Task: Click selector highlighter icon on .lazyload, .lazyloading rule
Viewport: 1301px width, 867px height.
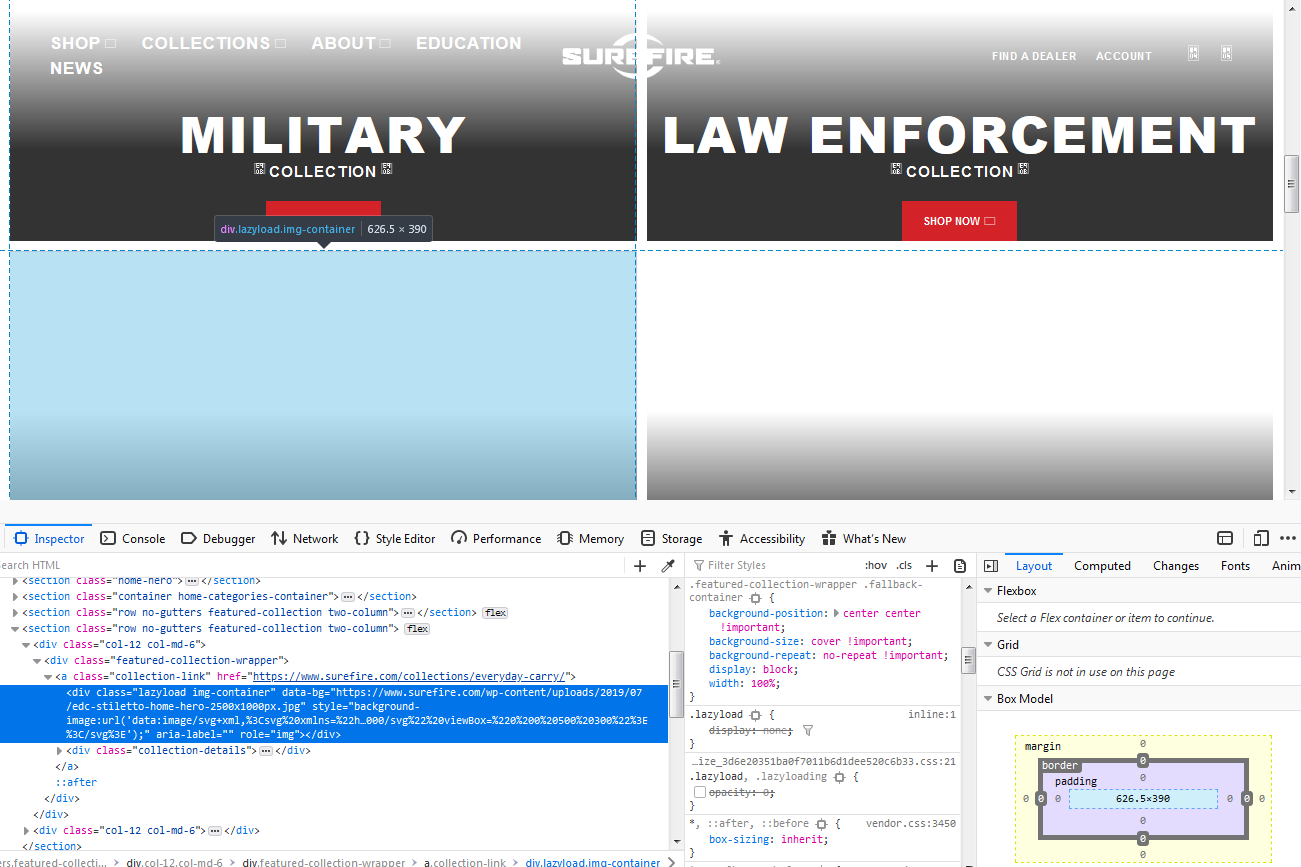Action: point(840,777)
